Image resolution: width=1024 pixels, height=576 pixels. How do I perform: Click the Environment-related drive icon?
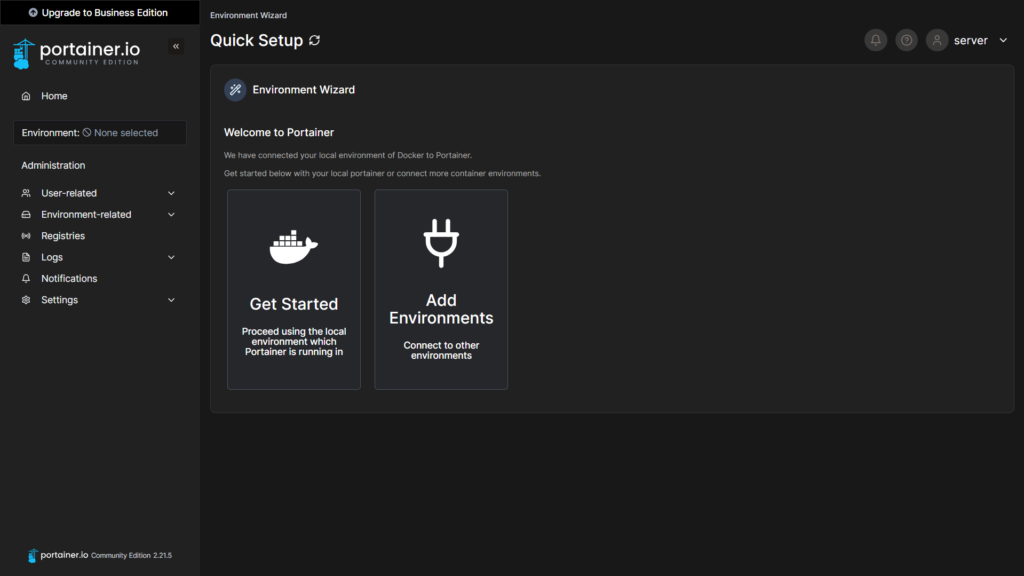point(26,215)
